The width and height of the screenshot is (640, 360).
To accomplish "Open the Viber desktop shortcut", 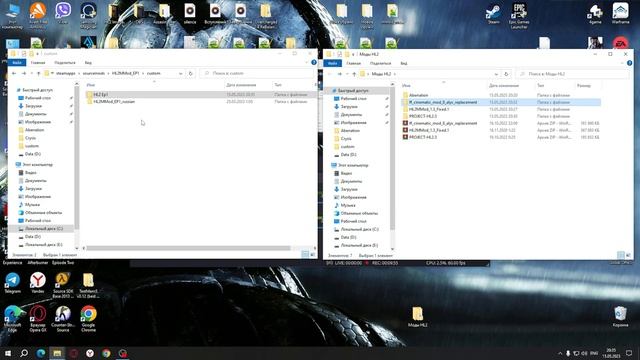I will tap(63, 13).
